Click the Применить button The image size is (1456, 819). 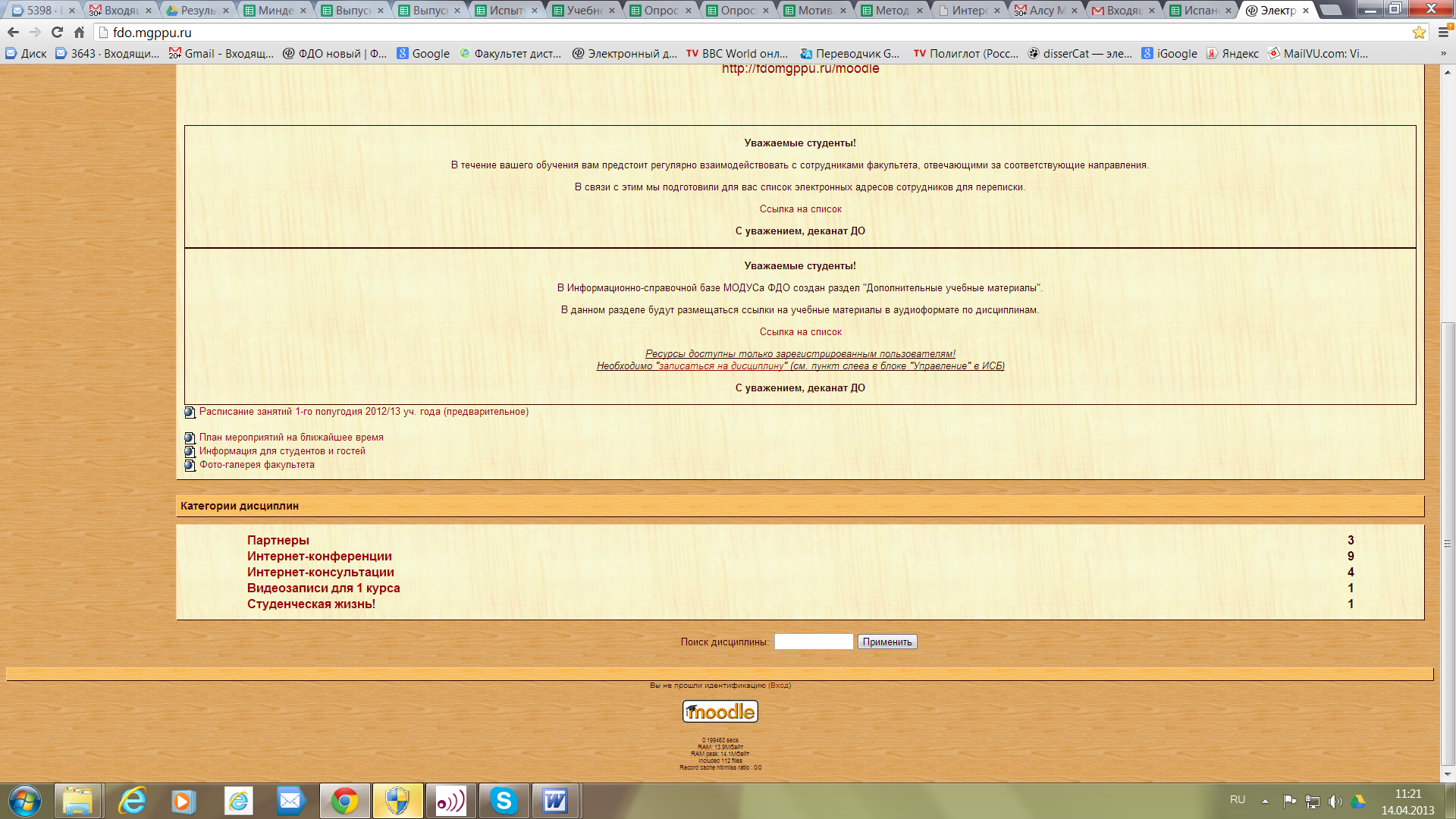(x=887, y=642)
